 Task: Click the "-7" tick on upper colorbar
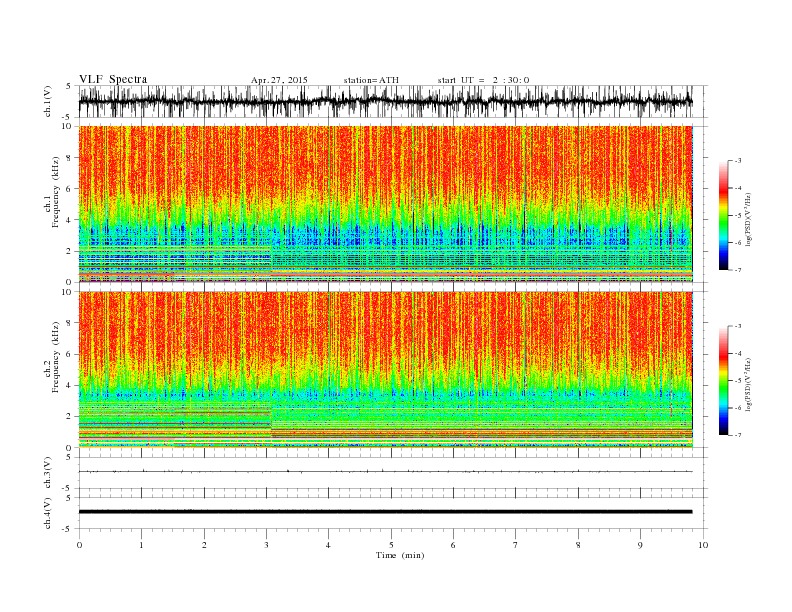point(738,270)
